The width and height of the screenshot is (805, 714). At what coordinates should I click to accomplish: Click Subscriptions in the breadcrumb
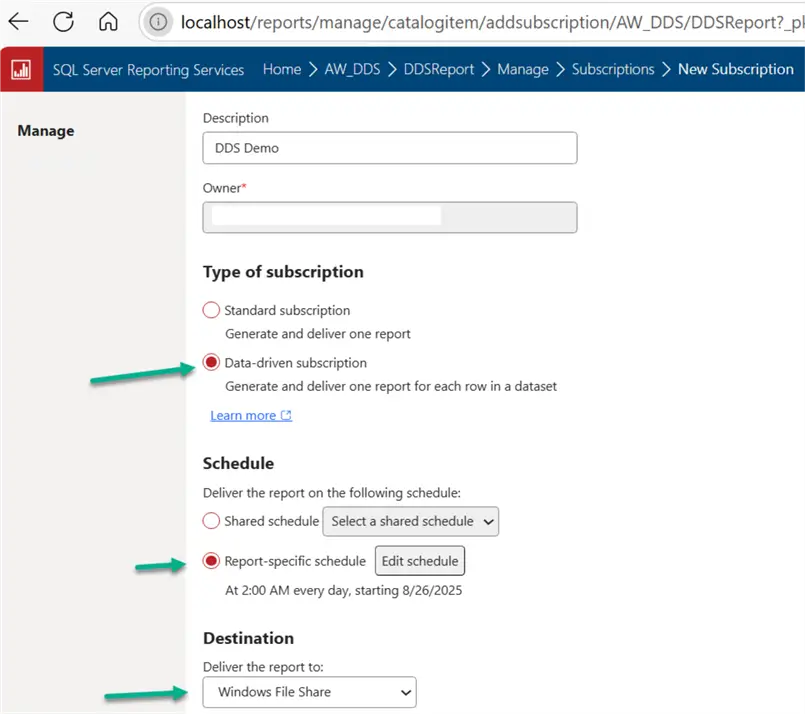click(x=612, y=69)
